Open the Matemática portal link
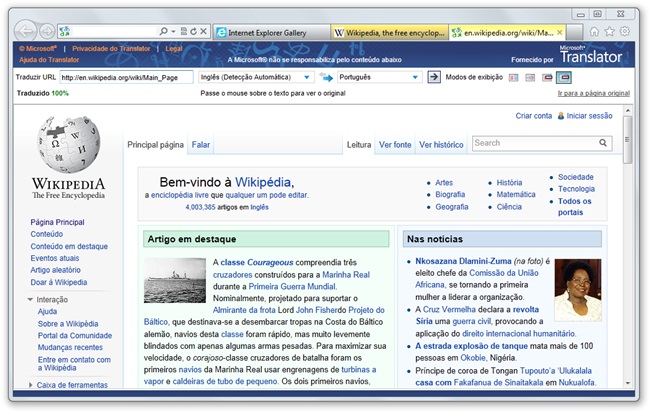This screenshot has height=413, width=650. [x=516, y=194]
